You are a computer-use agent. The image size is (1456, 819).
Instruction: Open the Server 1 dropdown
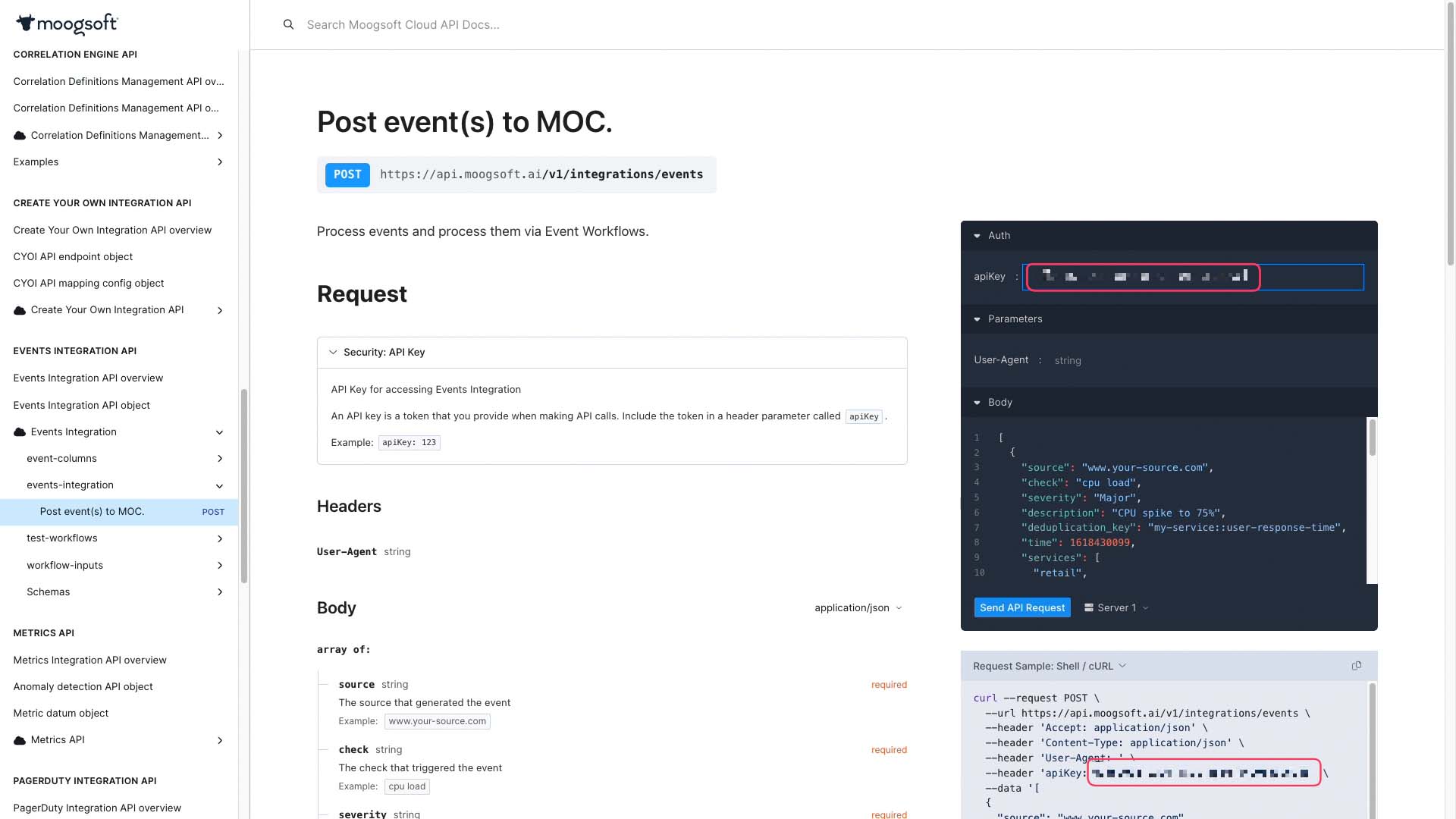pyautogui.click(x=1116, y=608)
